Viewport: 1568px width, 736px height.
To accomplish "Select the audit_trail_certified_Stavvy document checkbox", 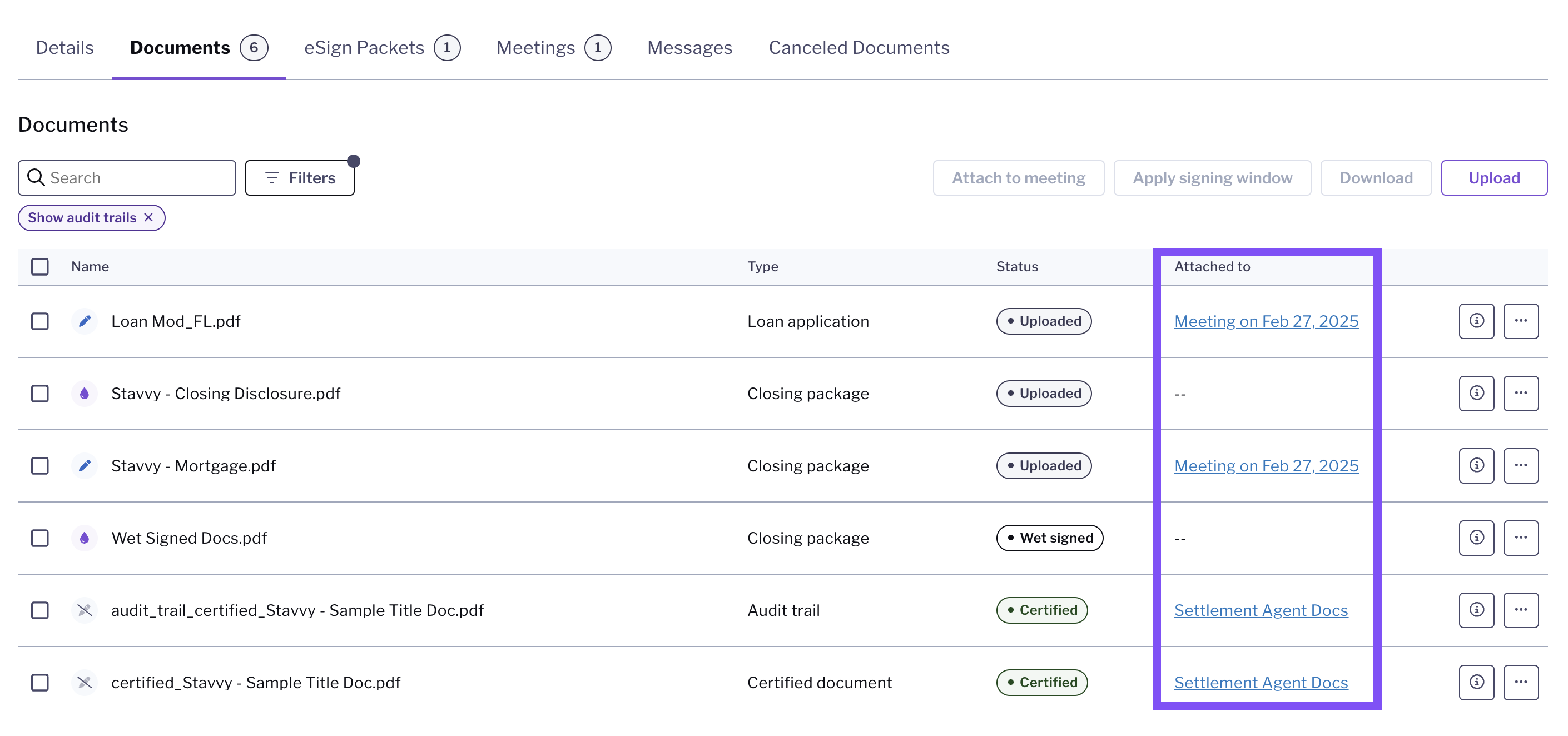I will pos(39,610).
